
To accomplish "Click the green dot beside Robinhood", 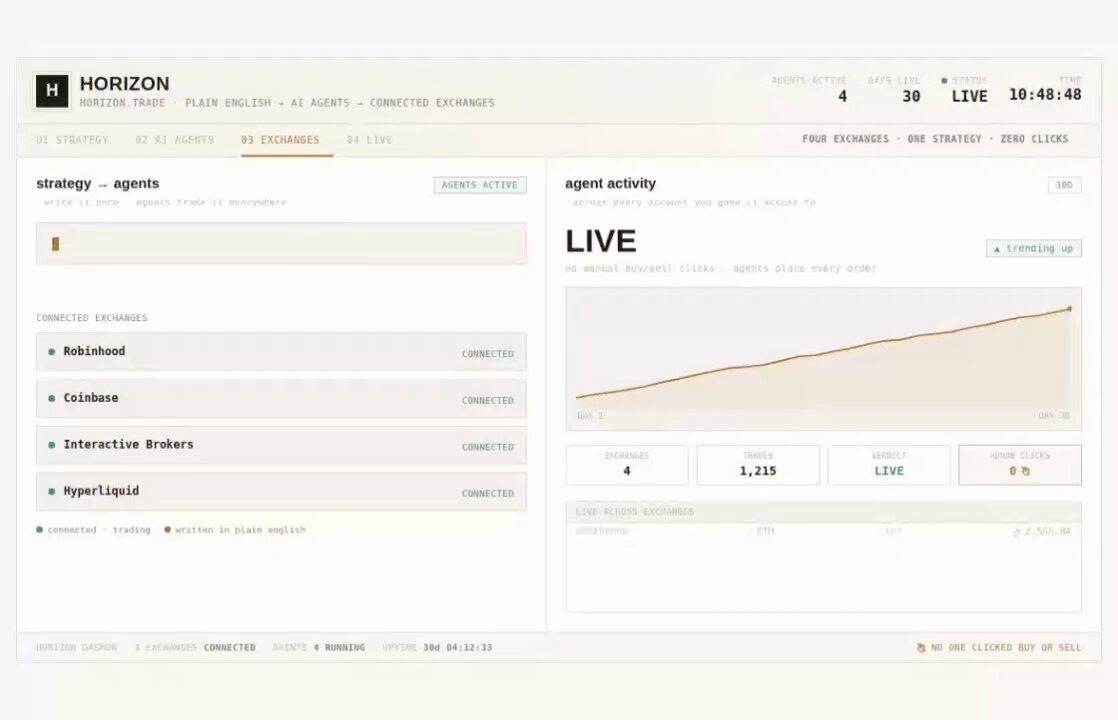I will [51, 351].
